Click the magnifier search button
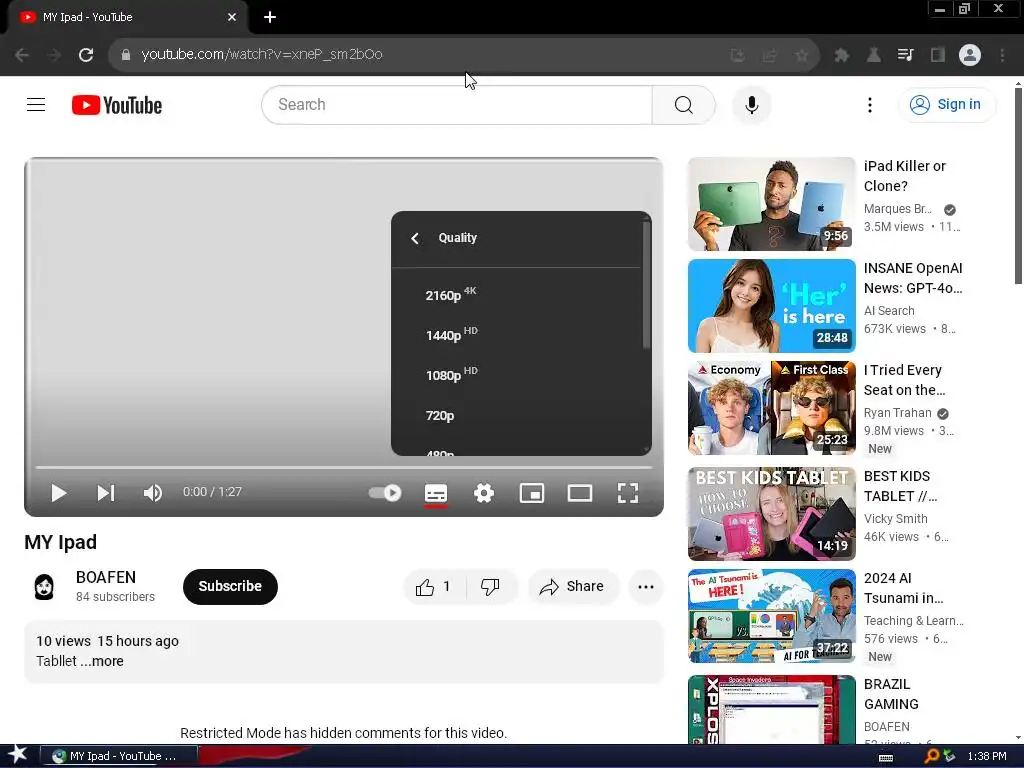 coord(684,104)
